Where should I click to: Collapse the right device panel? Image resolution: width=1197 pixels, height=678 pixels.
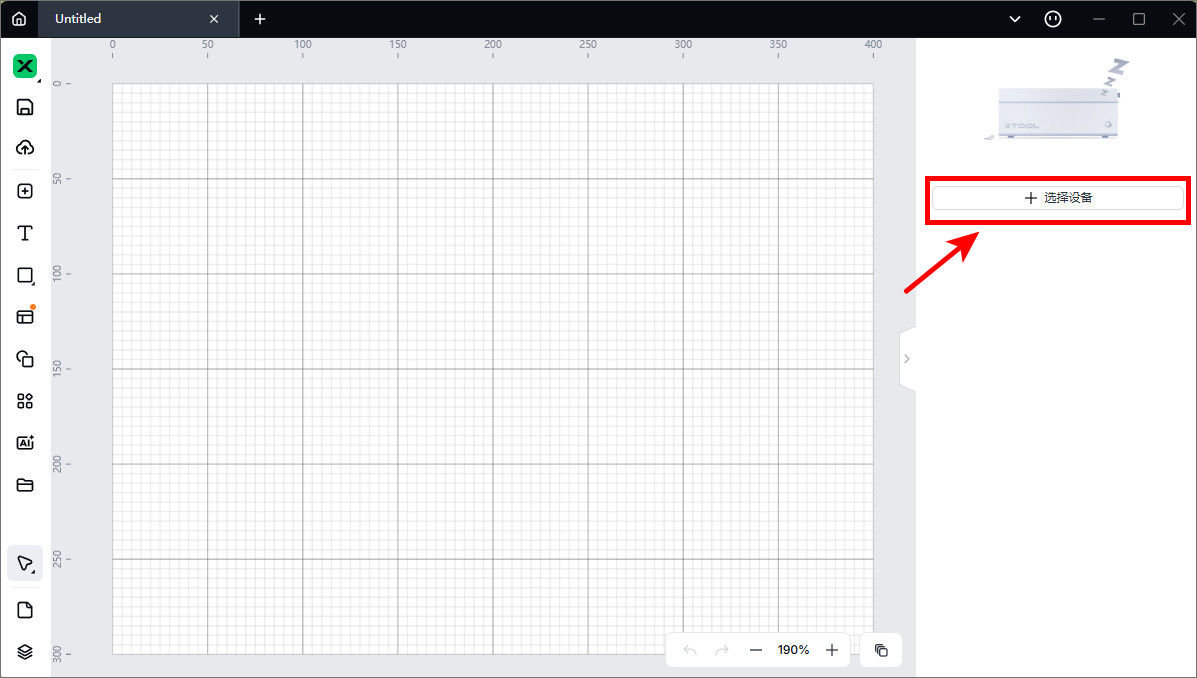tap(906, 359)
